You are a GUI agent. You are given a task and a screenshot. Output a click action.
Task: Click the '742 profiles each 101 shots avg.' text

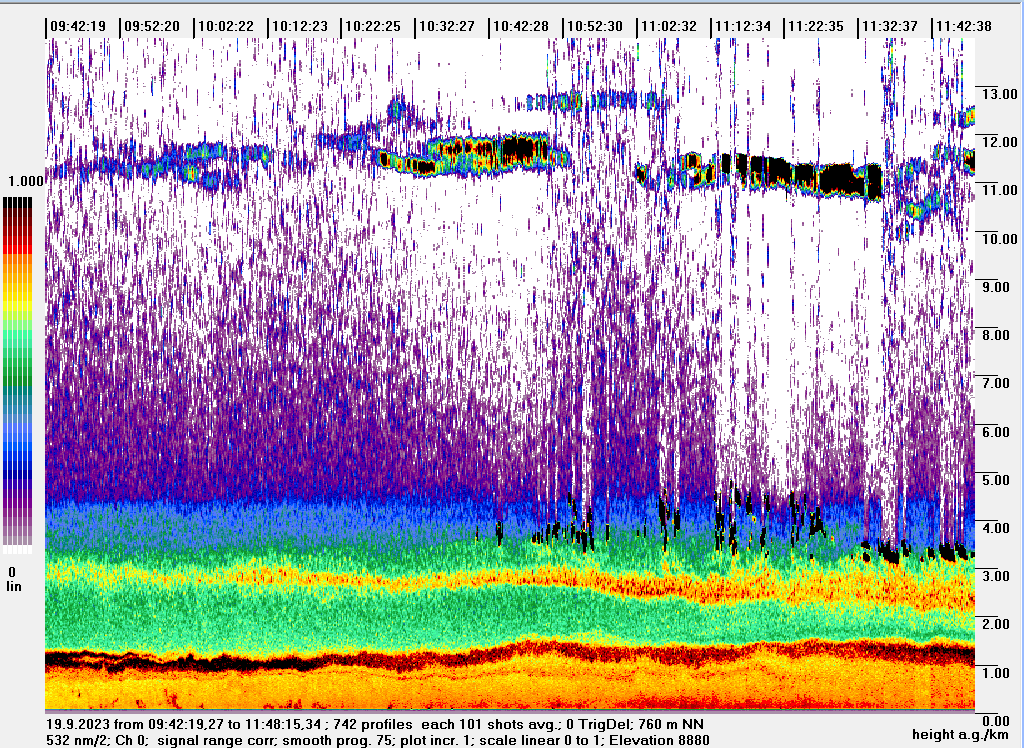pyautogui.click(x=449, y=724)
